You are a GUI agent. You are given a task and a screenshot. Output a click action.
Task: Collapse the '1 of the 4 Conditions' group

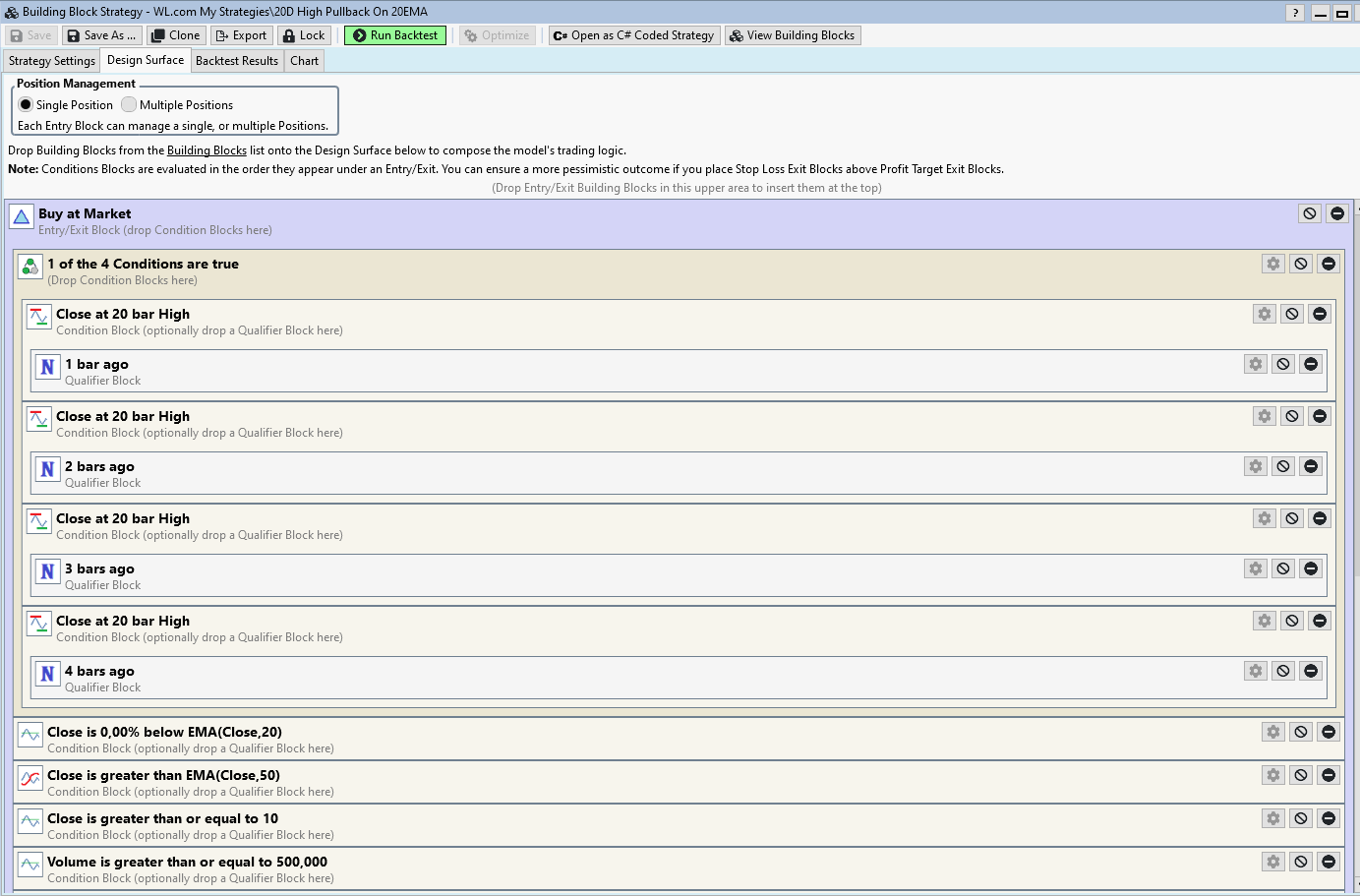click(1329, 264)
